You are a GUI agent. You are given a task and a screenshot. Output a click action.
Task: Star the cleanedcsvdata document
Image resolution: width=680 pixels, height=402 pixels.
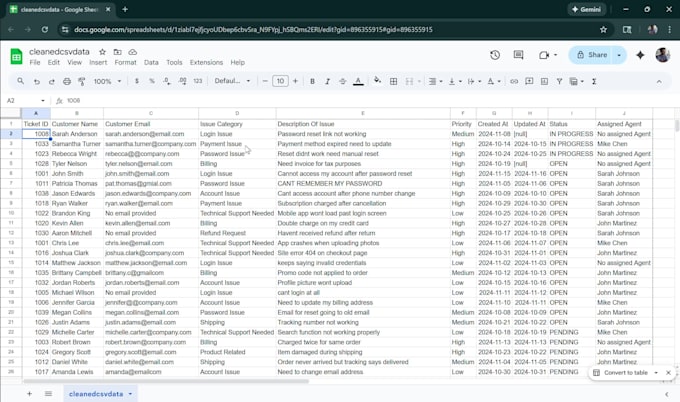click(102, 52)
